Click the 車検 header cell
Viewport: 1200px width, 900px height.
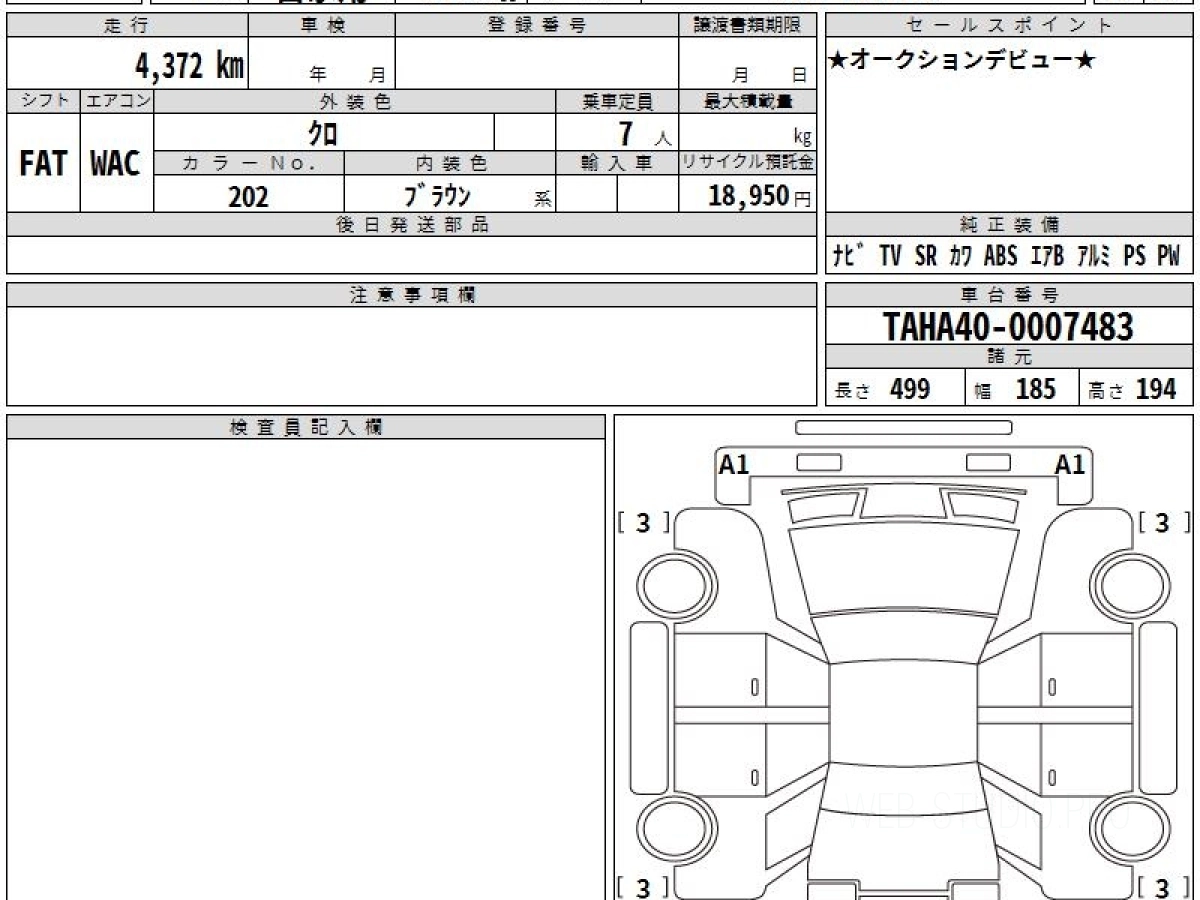pos(322,27)
